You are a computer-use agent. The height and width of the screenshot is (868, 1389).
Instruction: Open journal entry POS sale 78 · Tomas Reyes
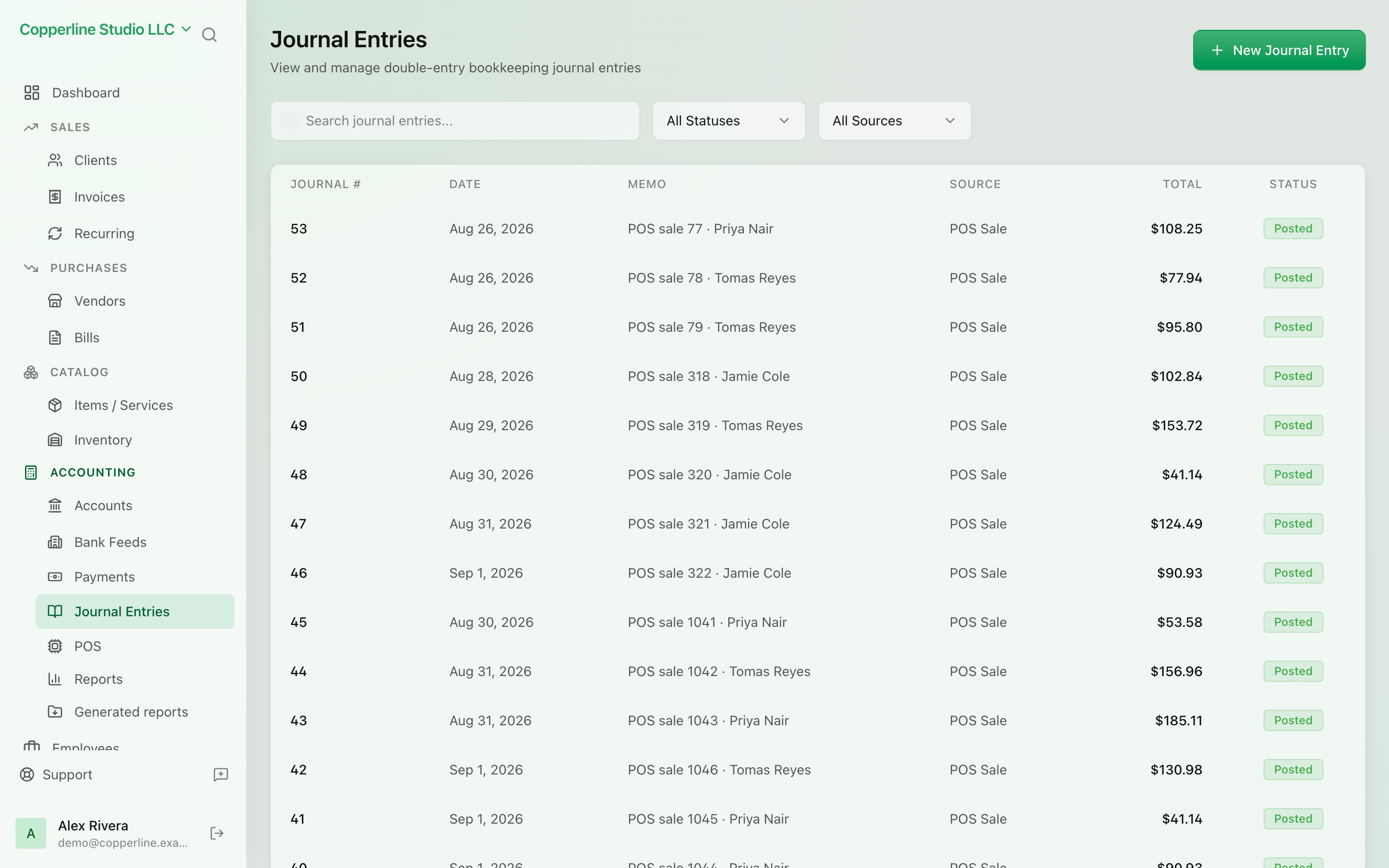click(712, 278)
